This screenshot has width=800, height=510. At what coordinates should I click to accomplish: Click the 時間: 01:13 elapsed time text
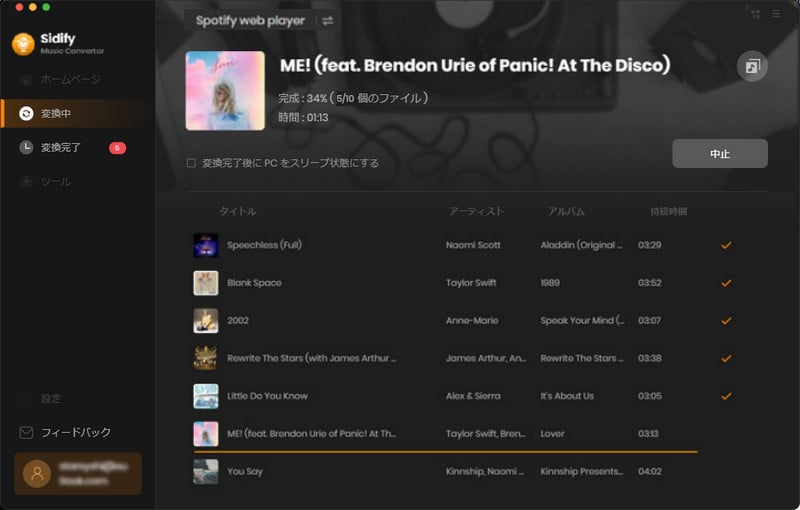coord(303,118)
